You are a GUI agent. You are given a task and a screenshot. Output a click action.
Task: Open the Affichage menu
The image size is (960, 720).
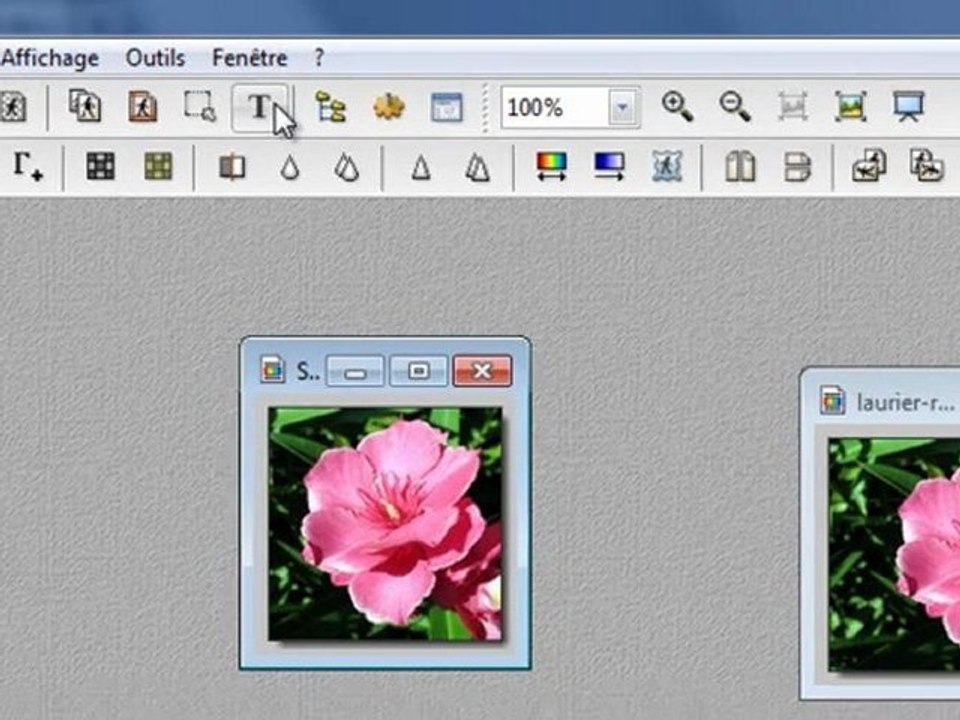click(x=50, y=58)
